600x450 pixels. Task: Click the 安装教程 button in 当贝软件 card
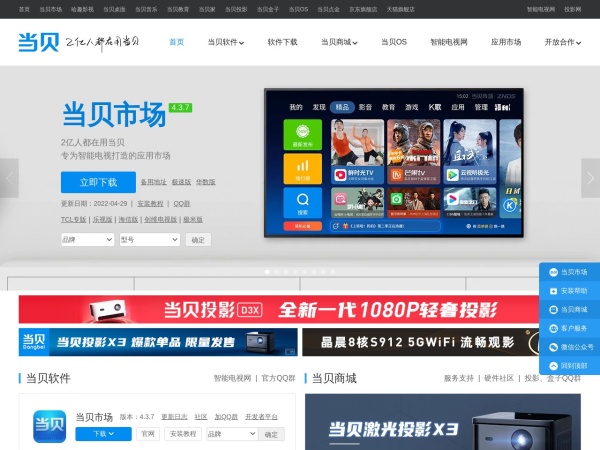coord(183,434)
